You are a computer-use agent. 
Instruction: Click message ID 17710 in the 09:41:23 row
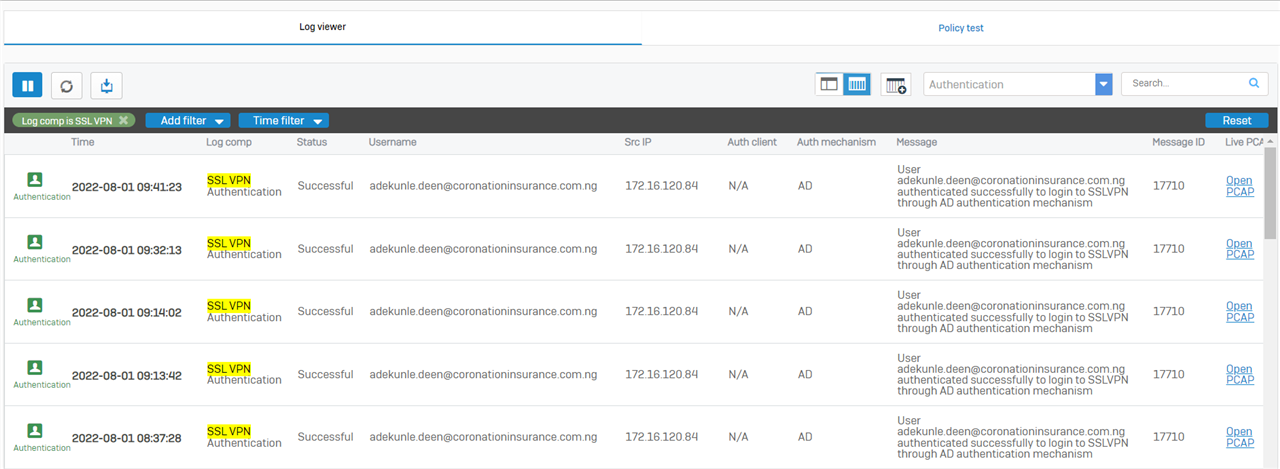1168,186
